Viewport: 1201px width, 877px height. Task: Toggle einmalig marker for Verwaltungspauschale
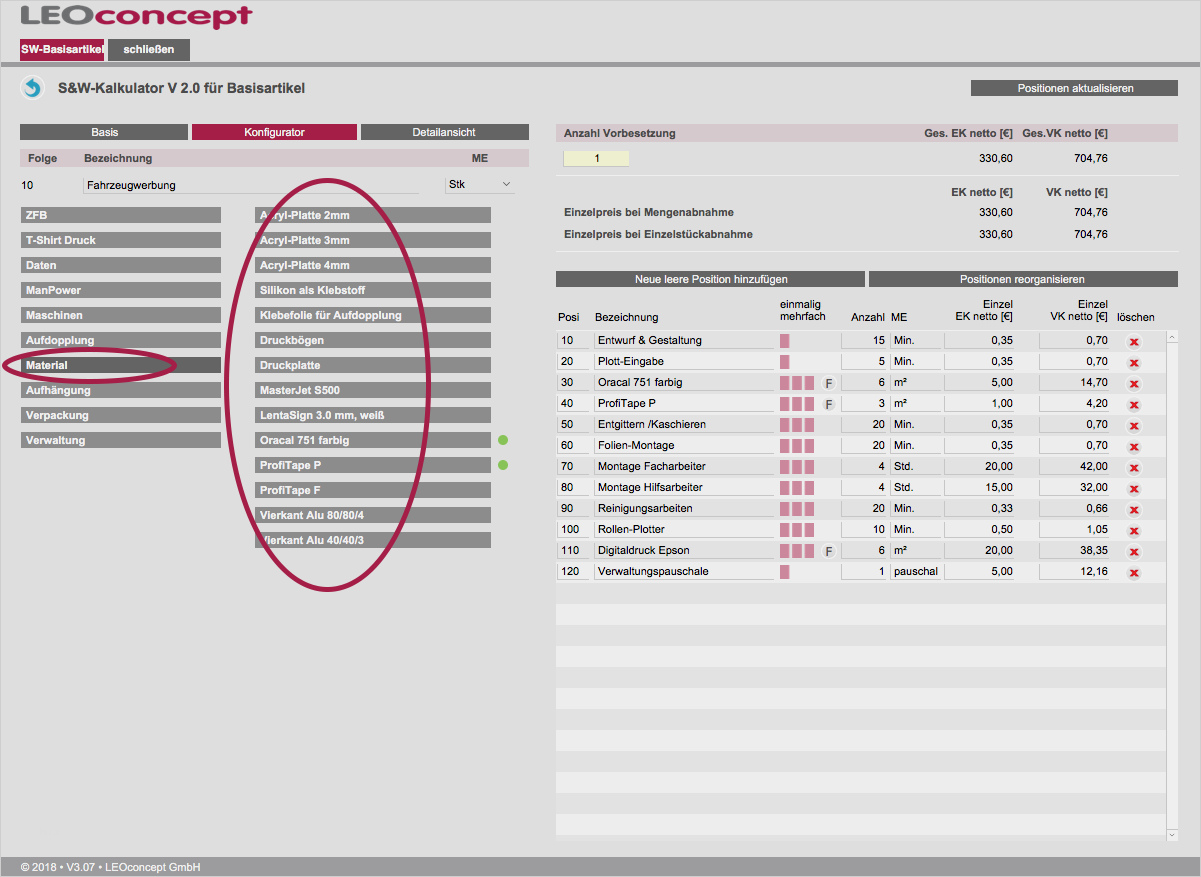click(785, 572)
